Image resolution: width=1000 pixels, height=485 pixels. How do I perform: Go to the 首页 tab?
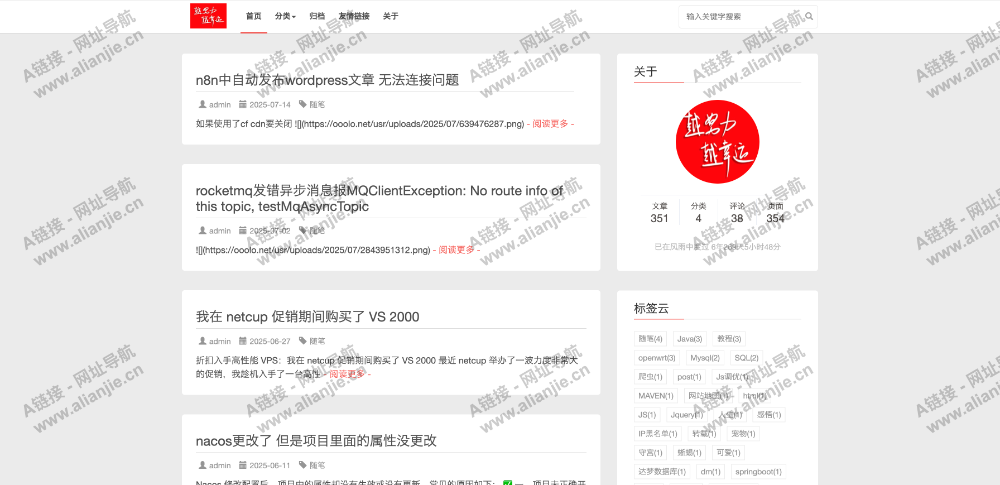(254, 17)
